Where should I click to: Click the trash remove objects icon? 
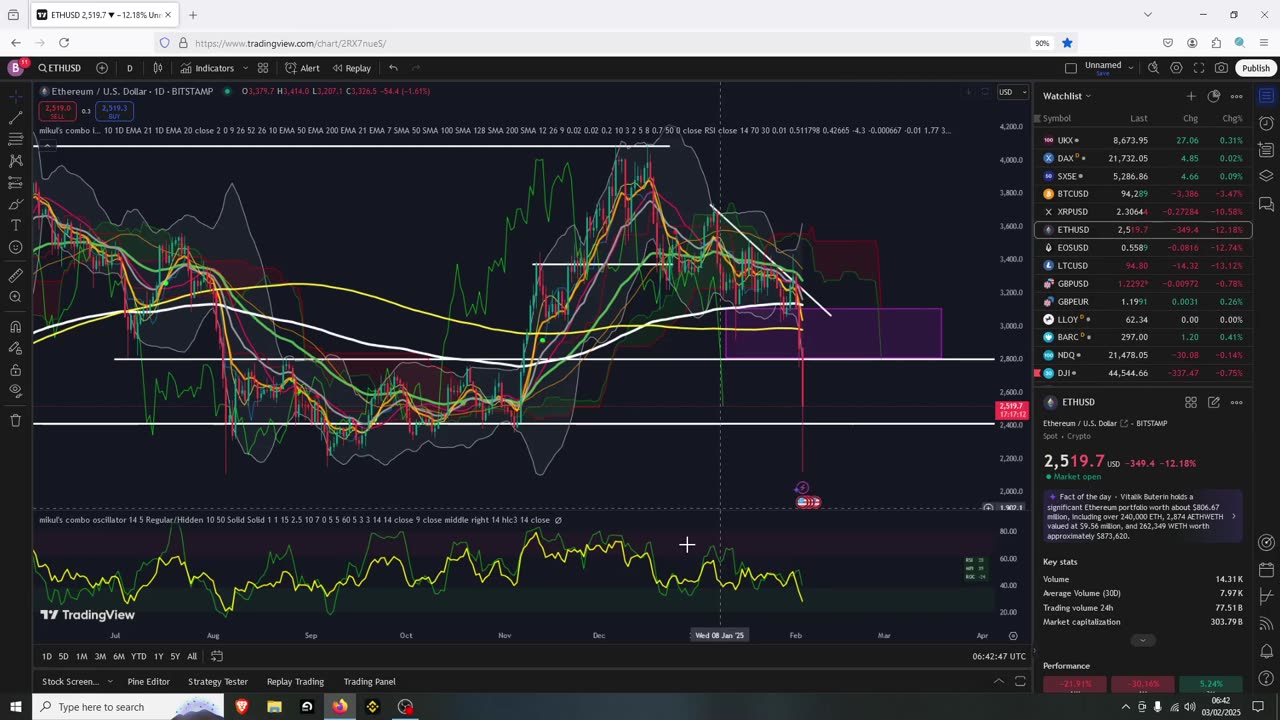(x=15, y=420)
